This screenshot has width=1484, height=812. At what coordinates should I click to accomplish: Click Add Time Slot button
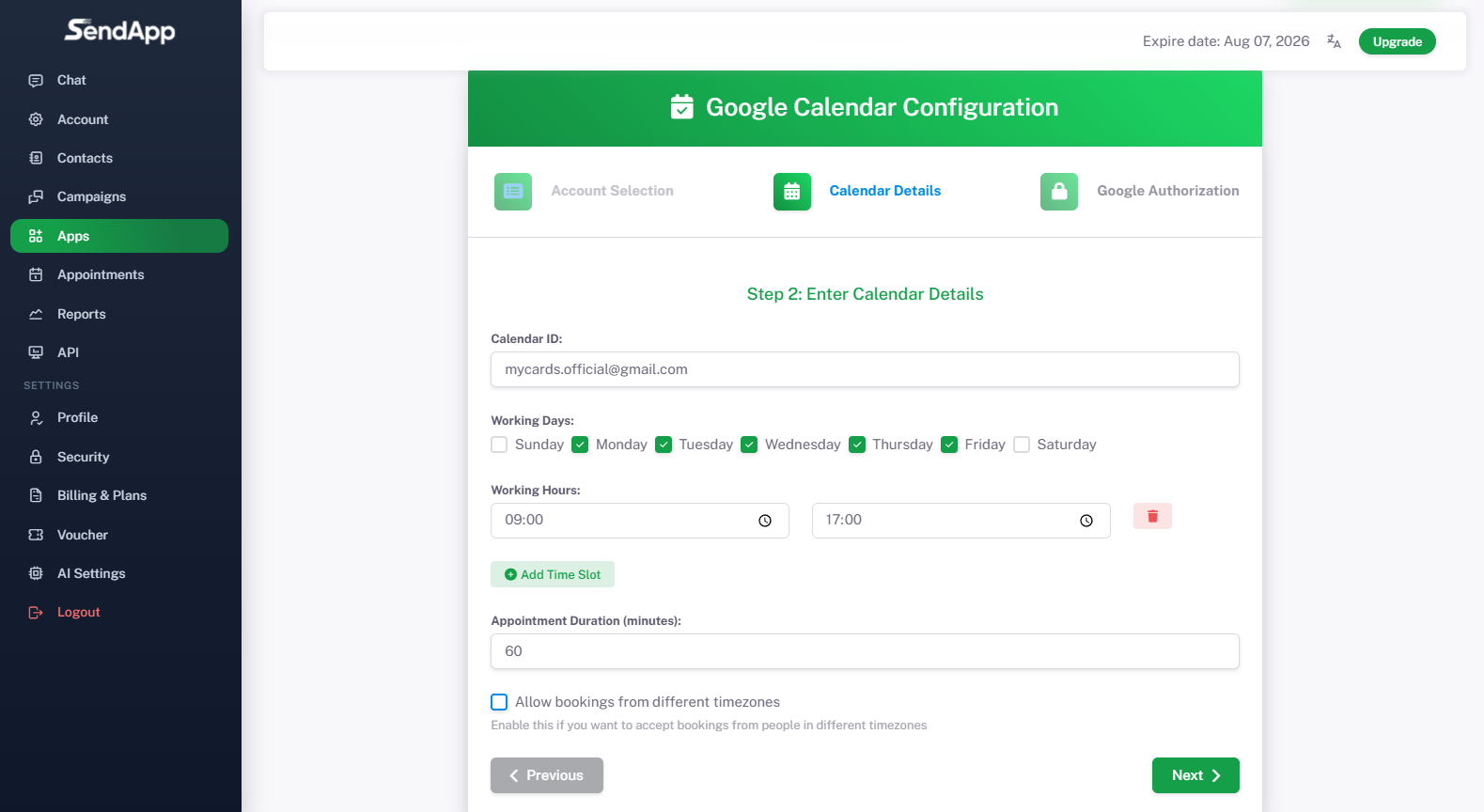[553, 574]
